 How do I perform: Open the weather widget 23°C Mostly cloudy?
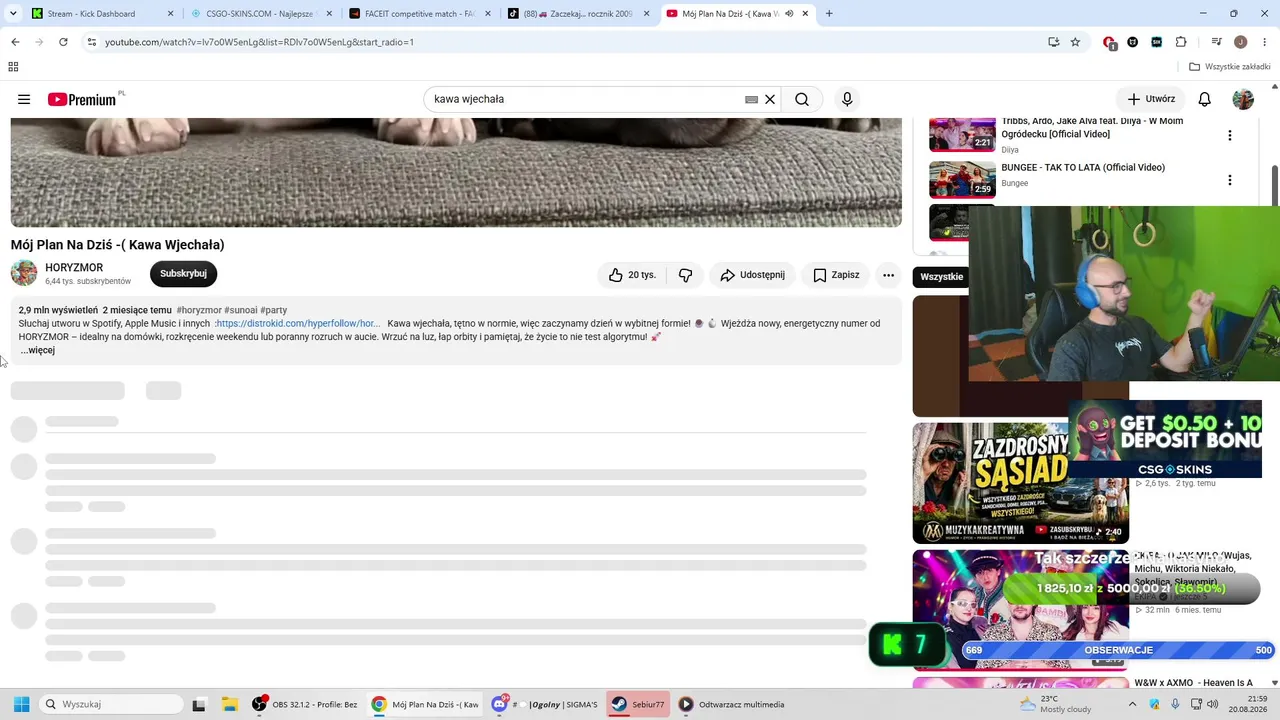click(1055, 704)
